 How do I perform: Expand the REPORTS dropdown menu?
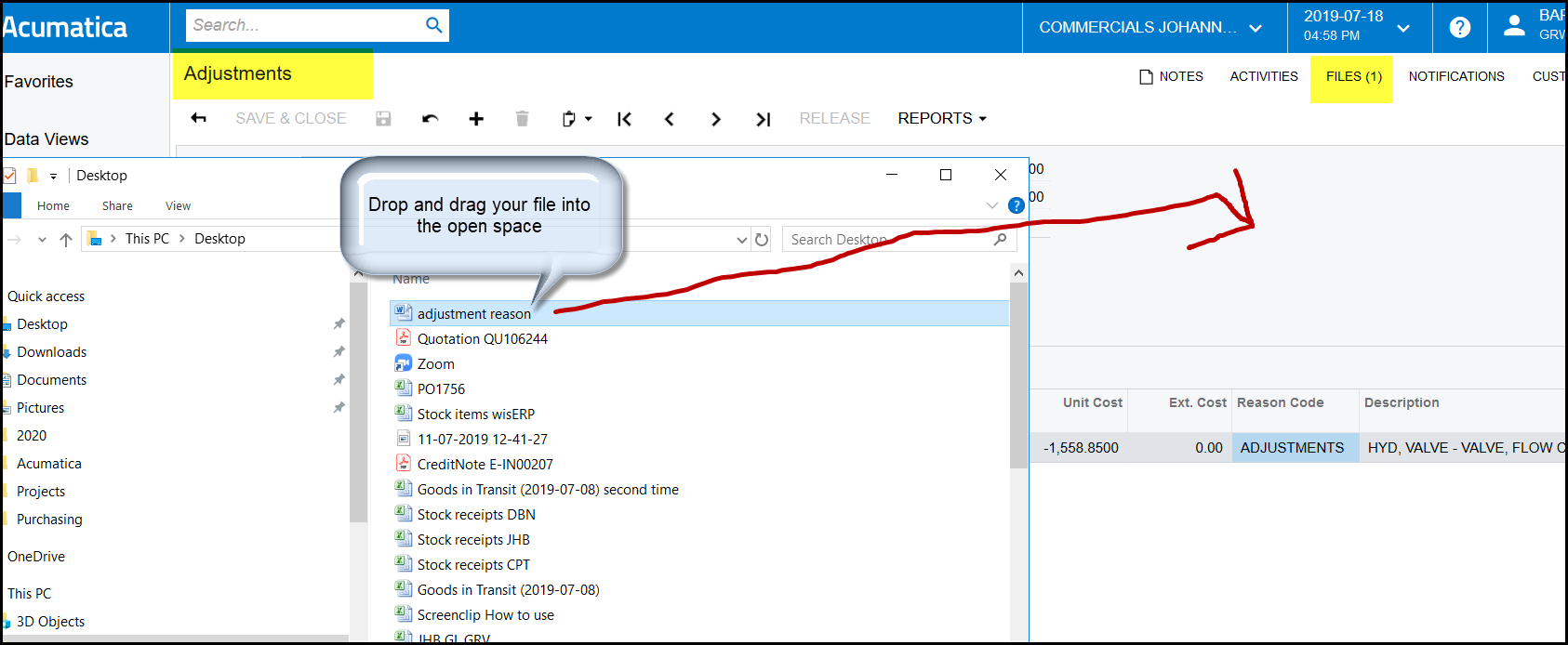point(941,118)
